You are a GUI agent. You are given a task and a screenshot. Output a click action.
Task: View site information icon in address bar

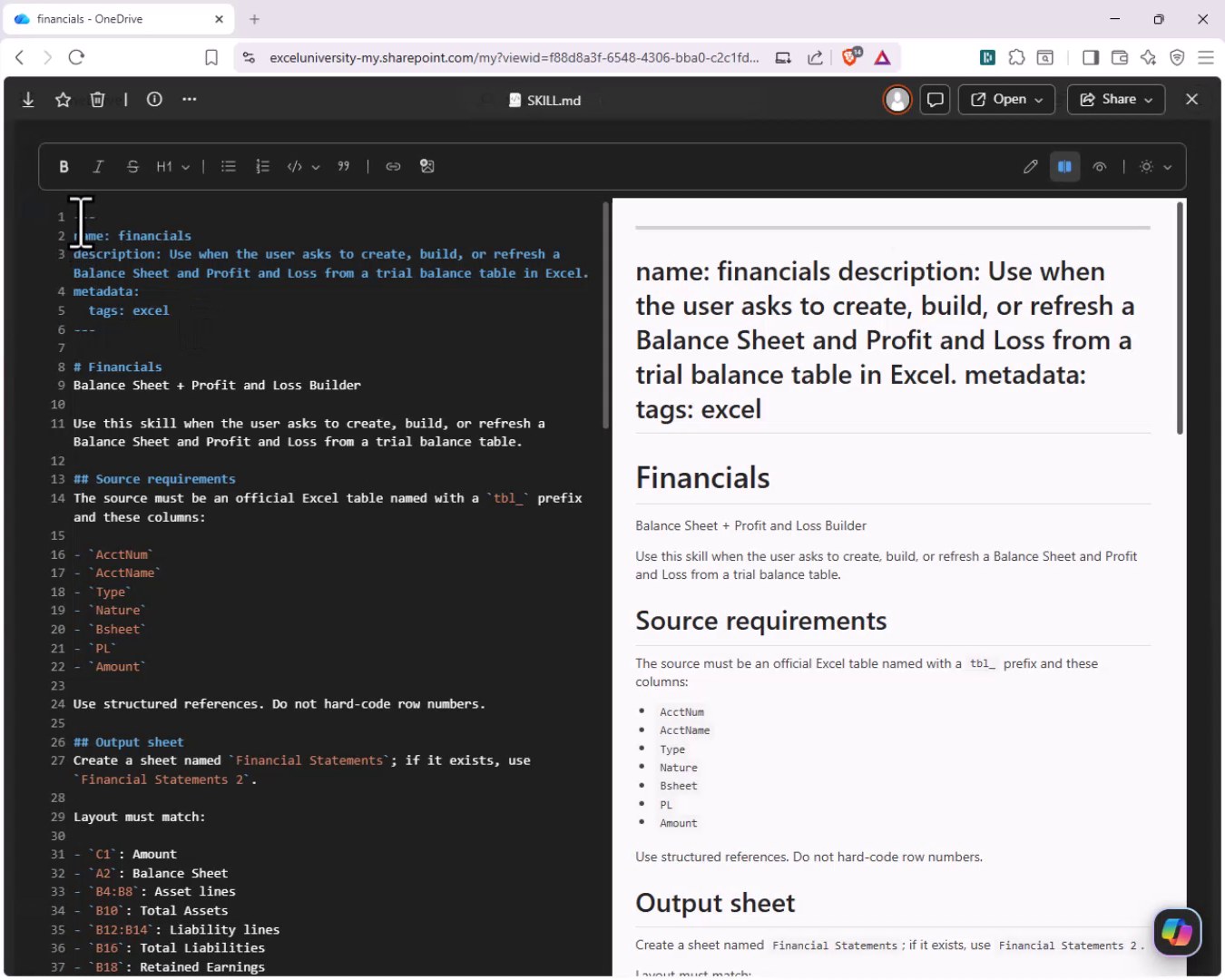pos(249,57)
